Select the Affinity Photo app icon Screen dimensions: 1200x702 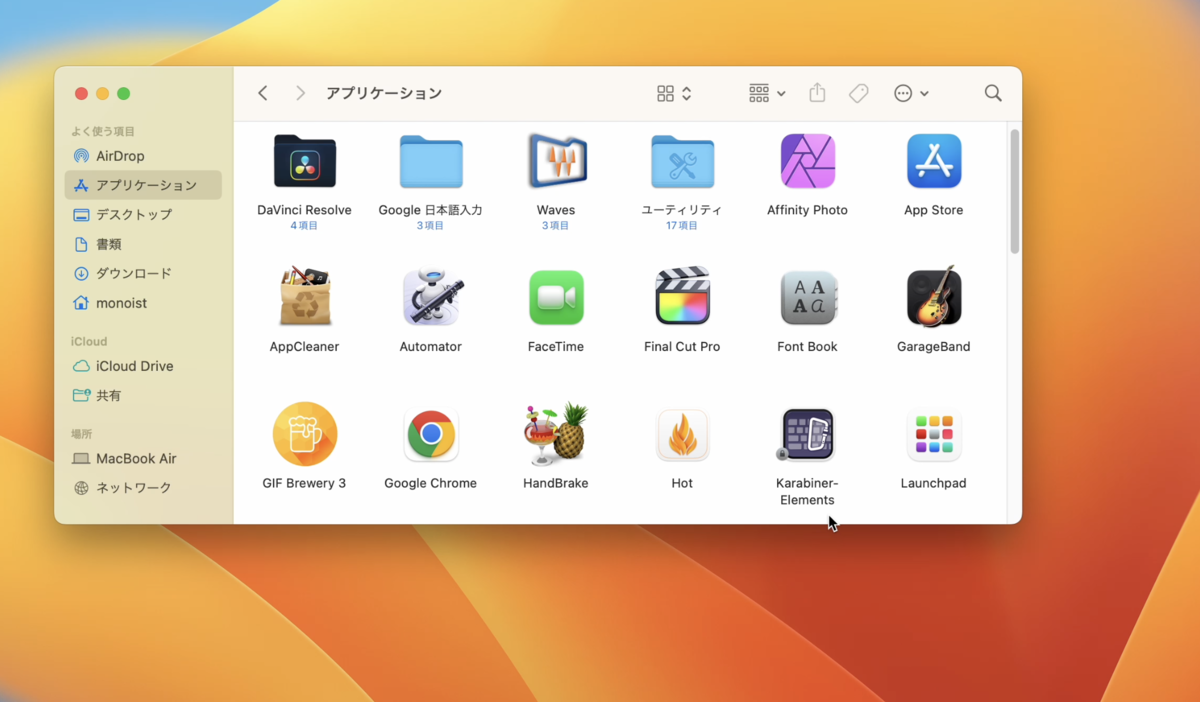tap(807, 161)
